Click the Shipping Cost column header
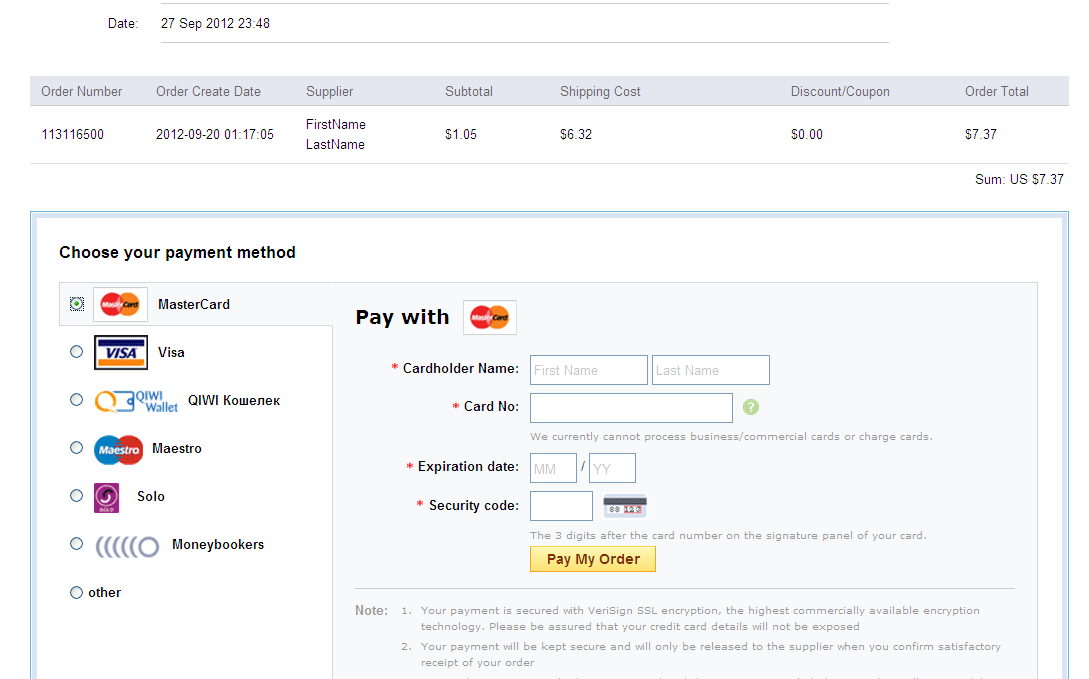 600,92
